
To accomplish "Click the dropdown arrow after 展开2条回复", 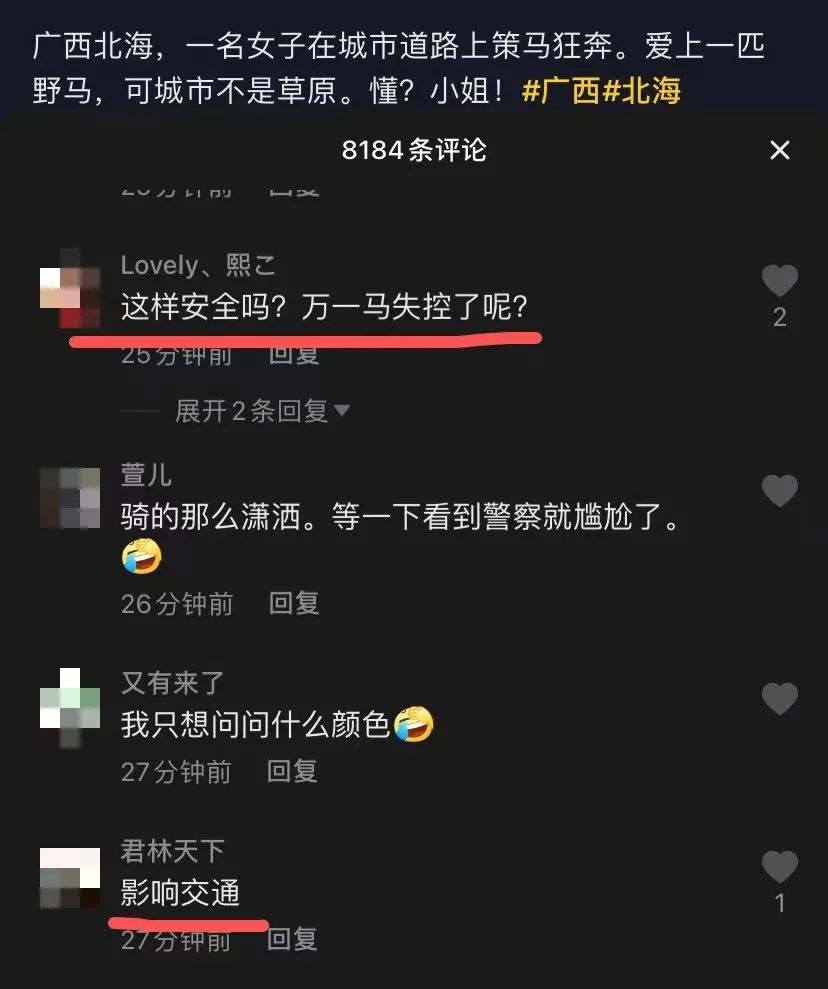I will tap(342, 411).
